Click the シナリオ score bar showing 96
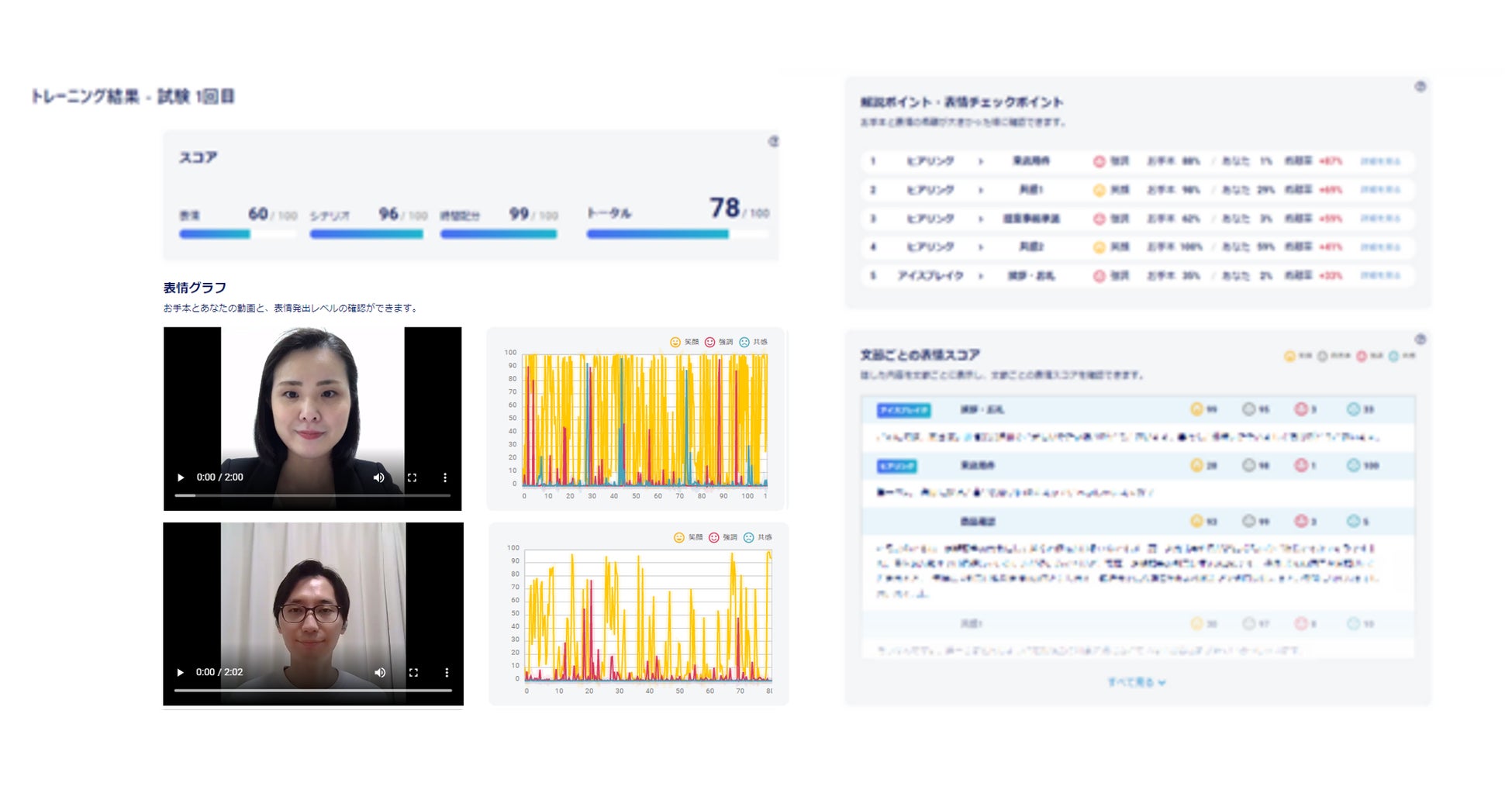 pyautogui.click(x=368, y=234)
